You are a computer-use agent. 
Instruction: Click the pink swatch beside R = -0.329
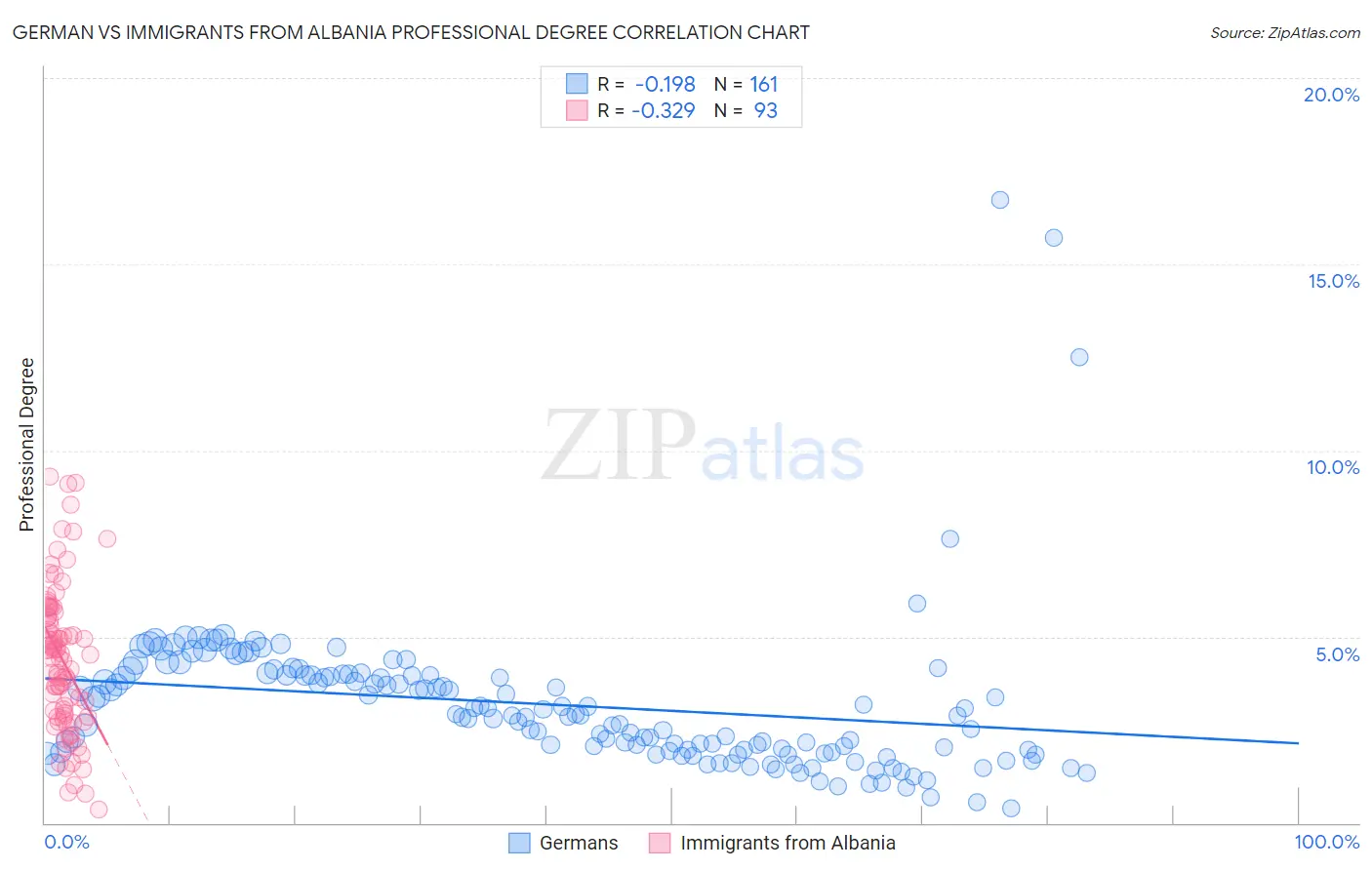577,110
